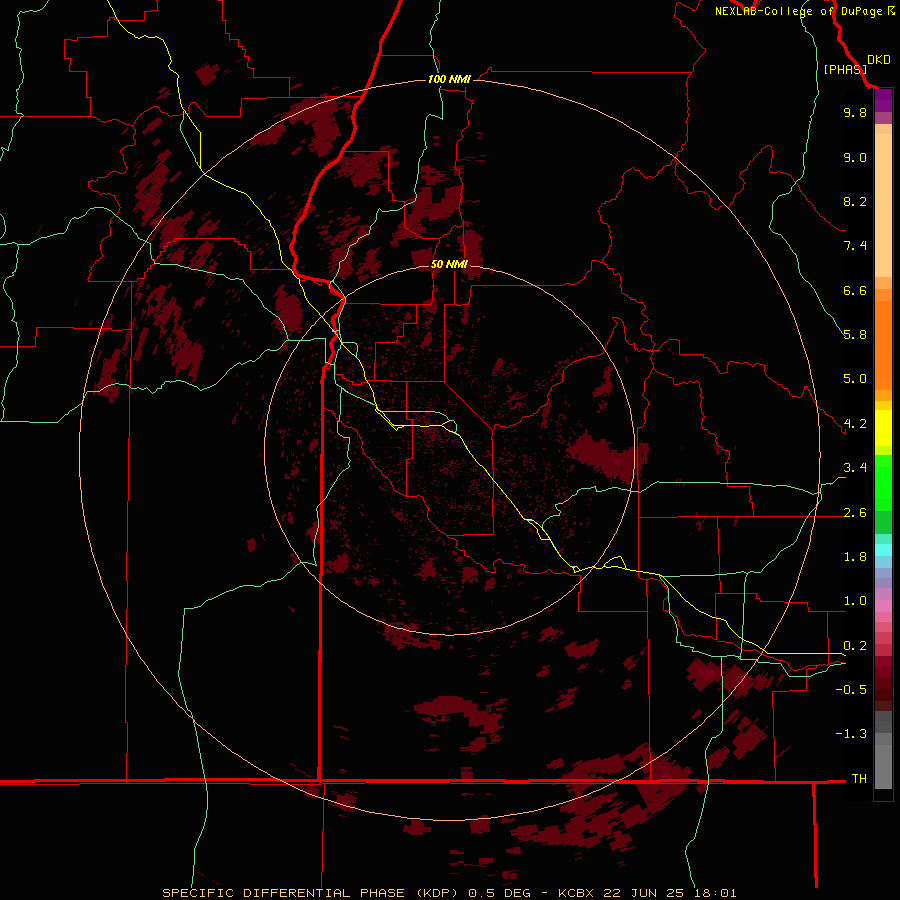
Task: Select the 7.4 scale label
Action: click(x=855, y=246)
